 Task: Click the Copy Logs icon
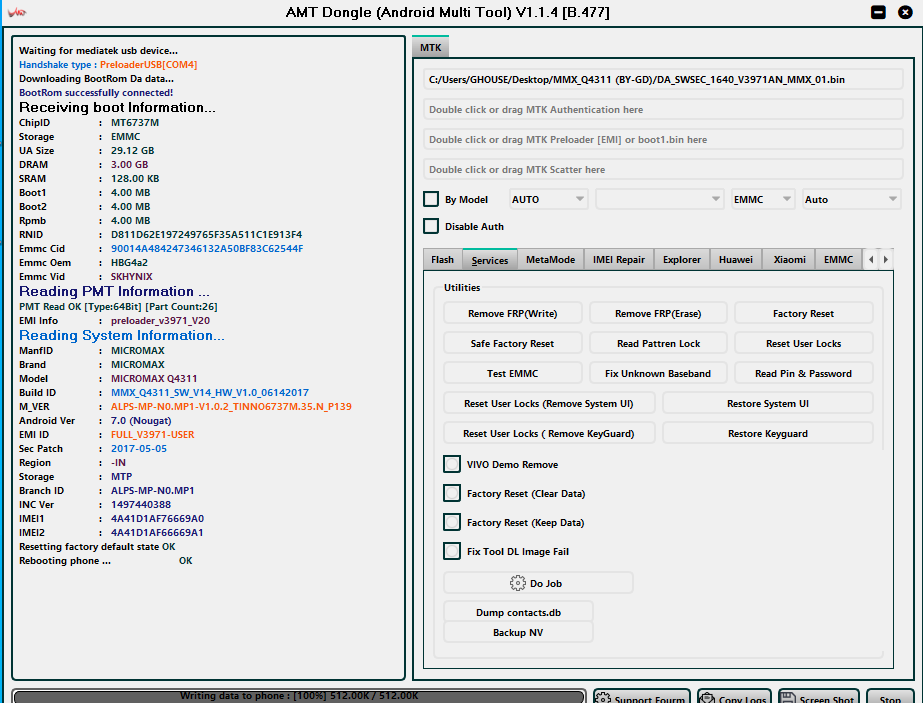(x=708, y=698)
